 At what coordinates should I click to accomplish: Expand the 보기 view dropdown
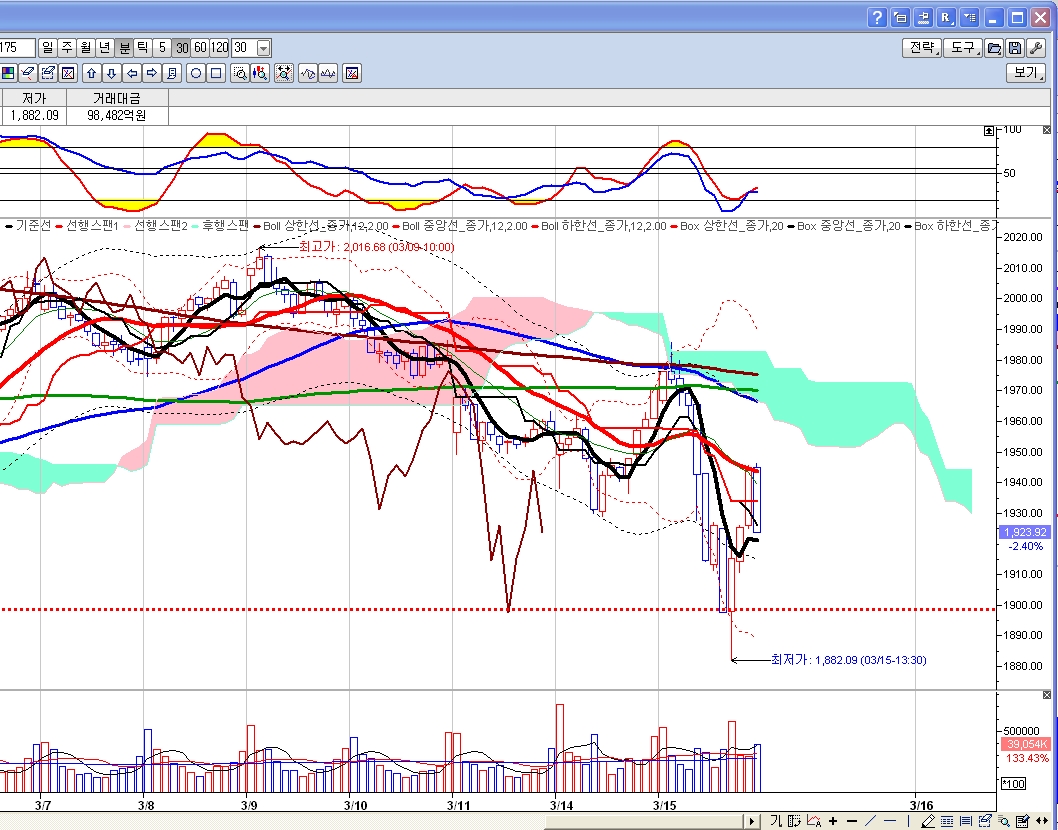point(1026,73)
